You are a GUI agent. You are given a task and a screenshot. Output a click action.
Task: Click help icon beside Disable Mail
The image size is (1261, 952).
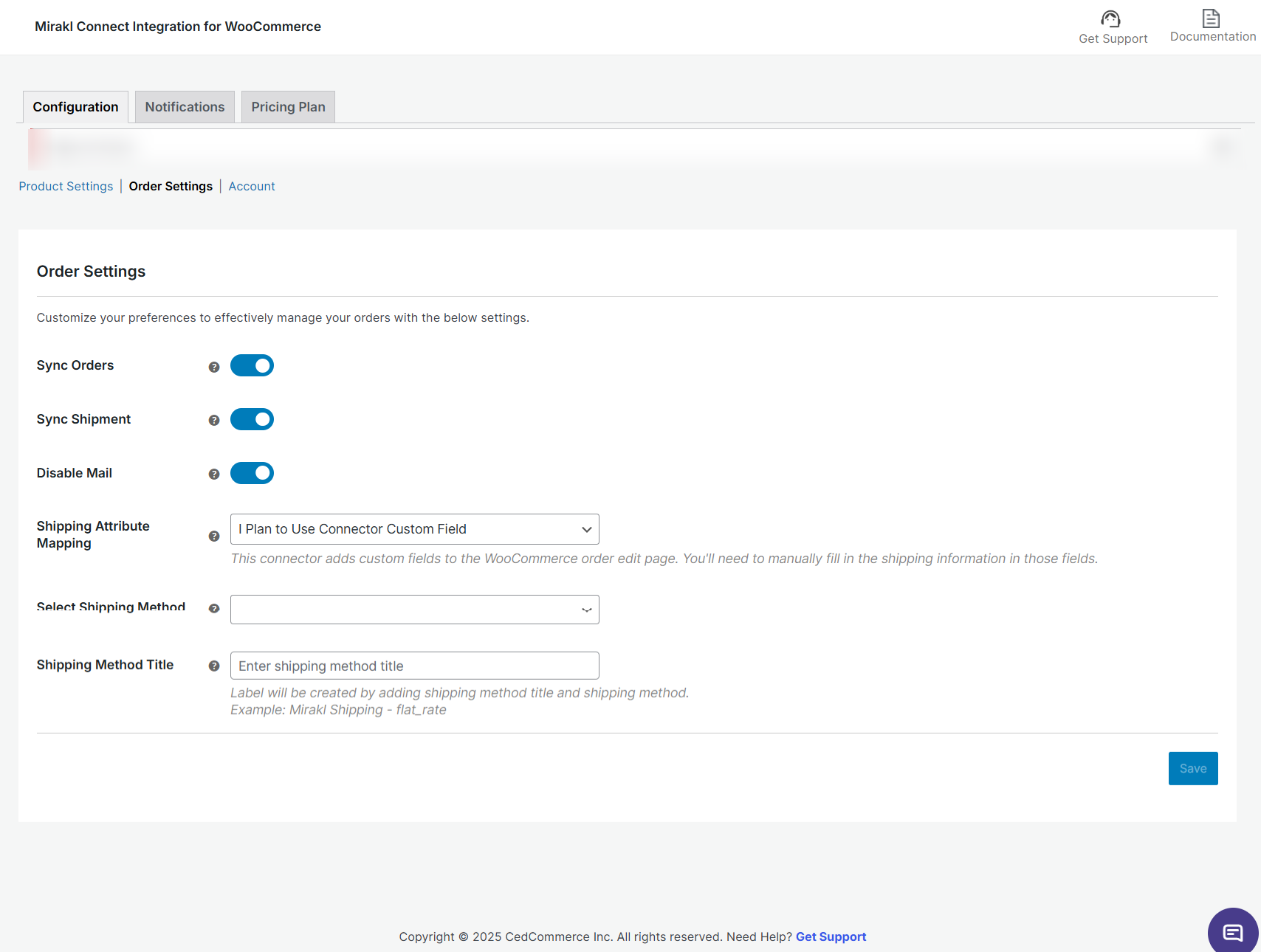(x=214, y=475)
